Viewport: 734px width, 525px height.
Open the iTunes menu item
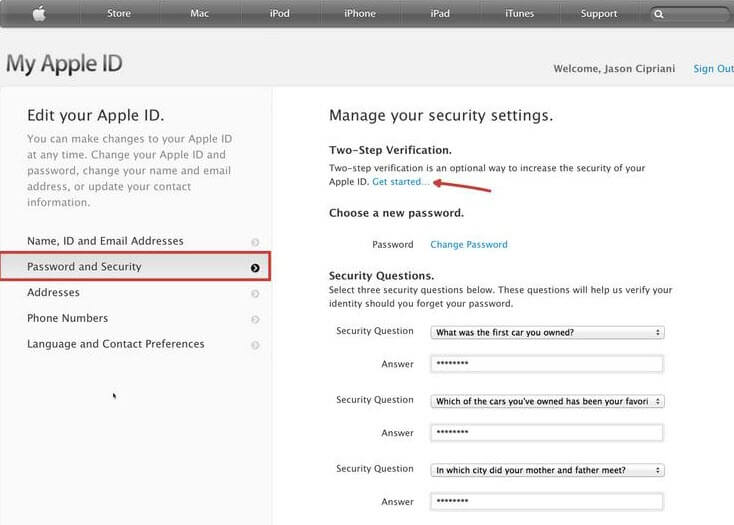[x=520, y=14]
